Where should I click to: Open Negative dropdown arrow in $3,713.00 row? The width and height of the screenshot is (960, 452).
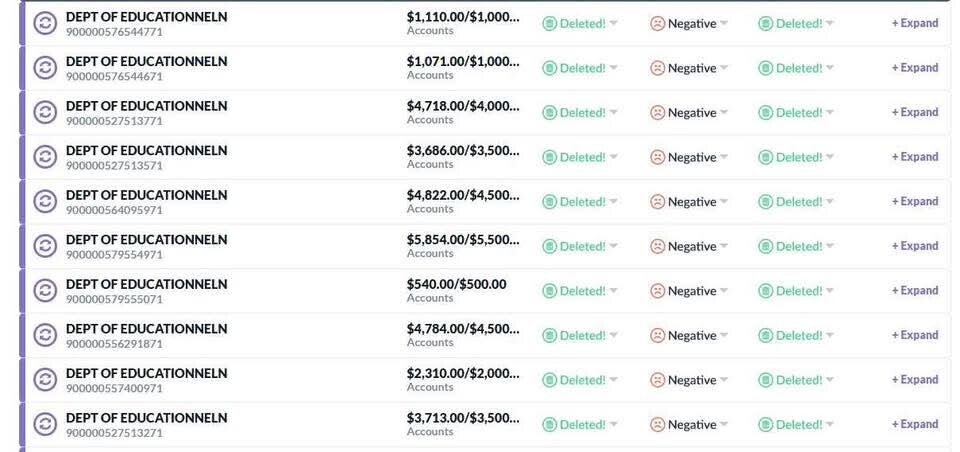(x=723, y=425)
